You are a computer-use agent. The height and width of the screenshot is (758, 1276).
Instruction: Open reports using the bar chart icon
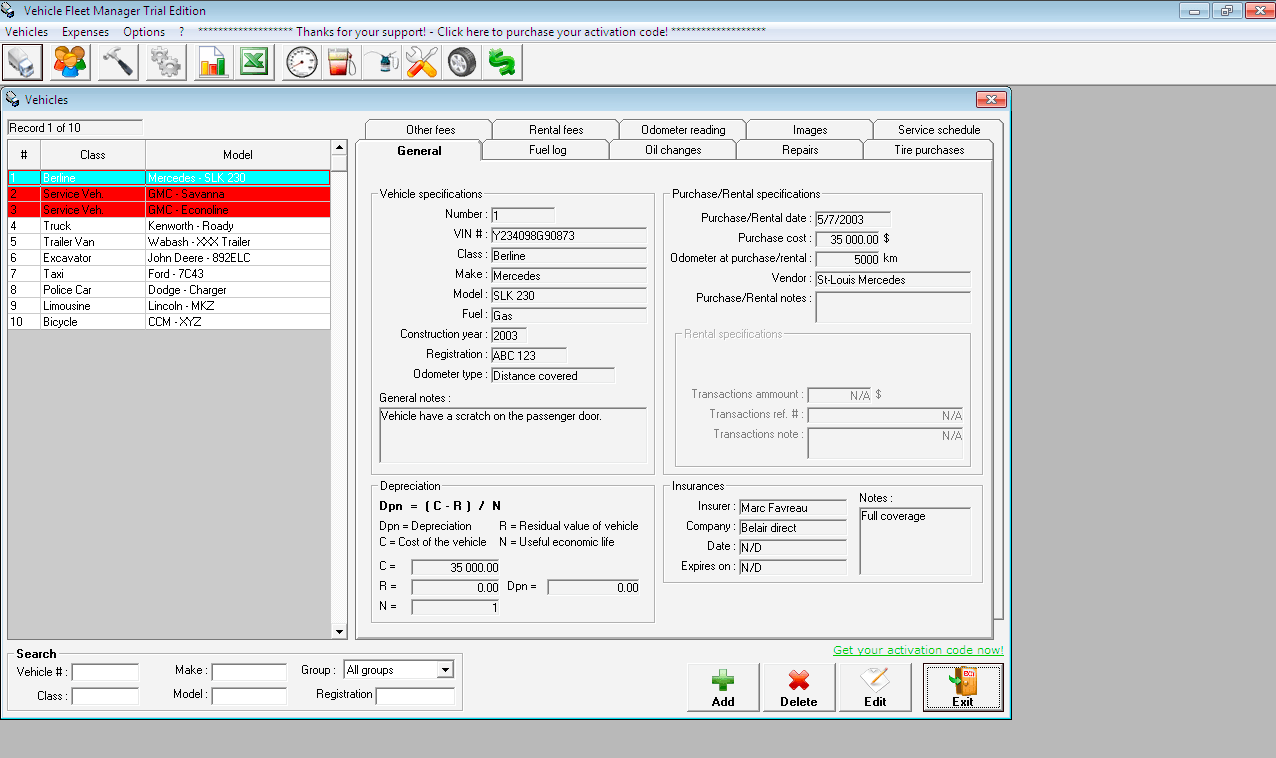[x=212, y=62]
